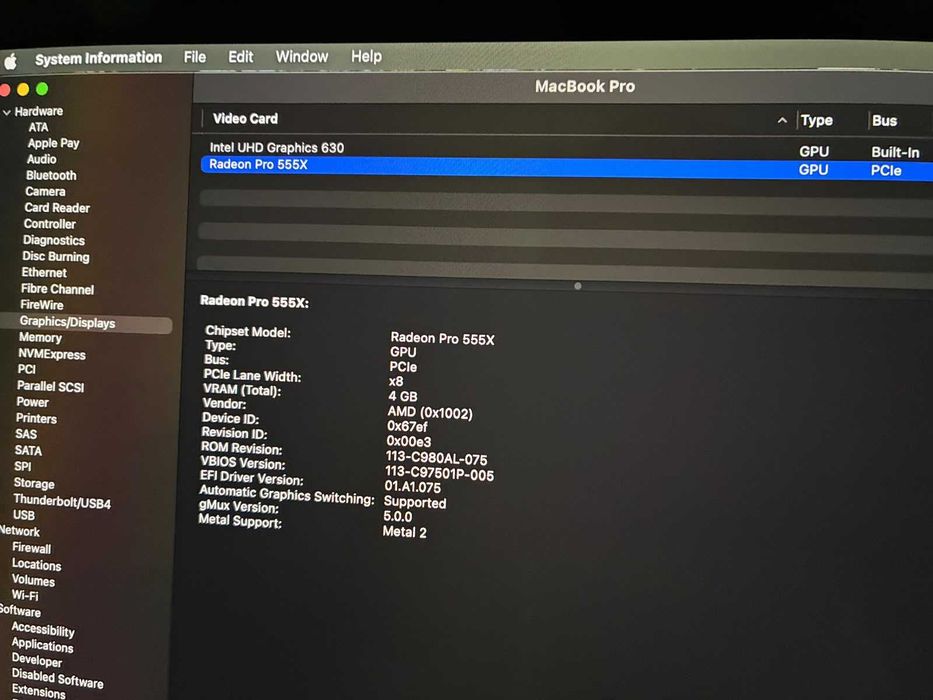Select Bluetooth in the sidebar
933x700 pixels.
51,176
